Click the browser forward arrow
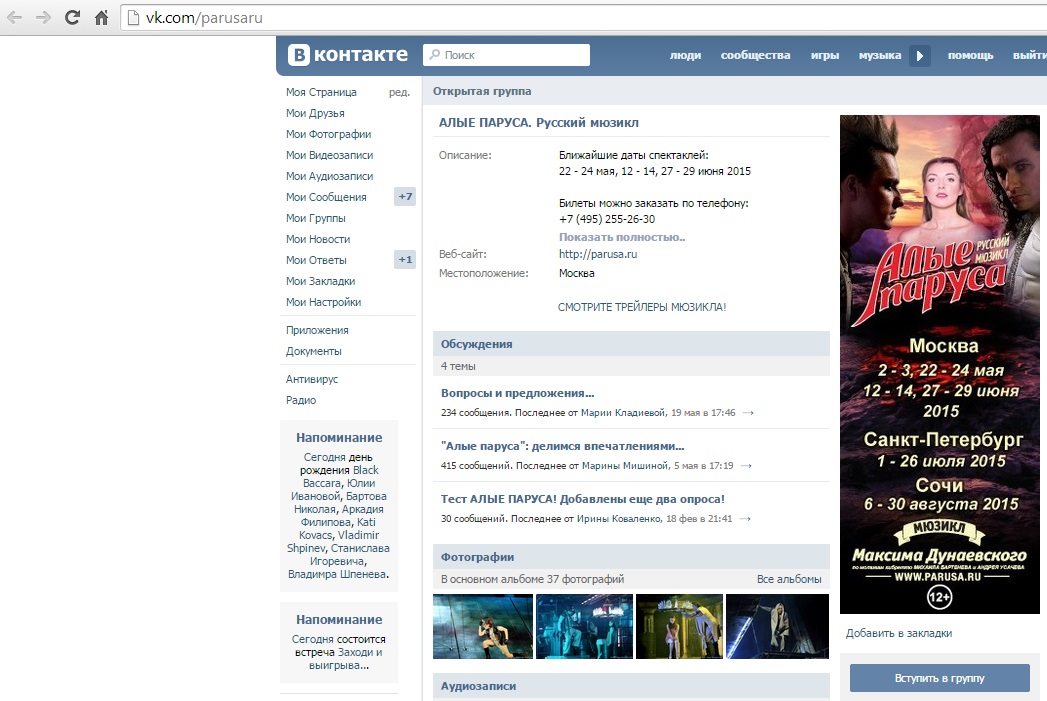The width and height of the screenshot is (1047, 701). point(43,18)
